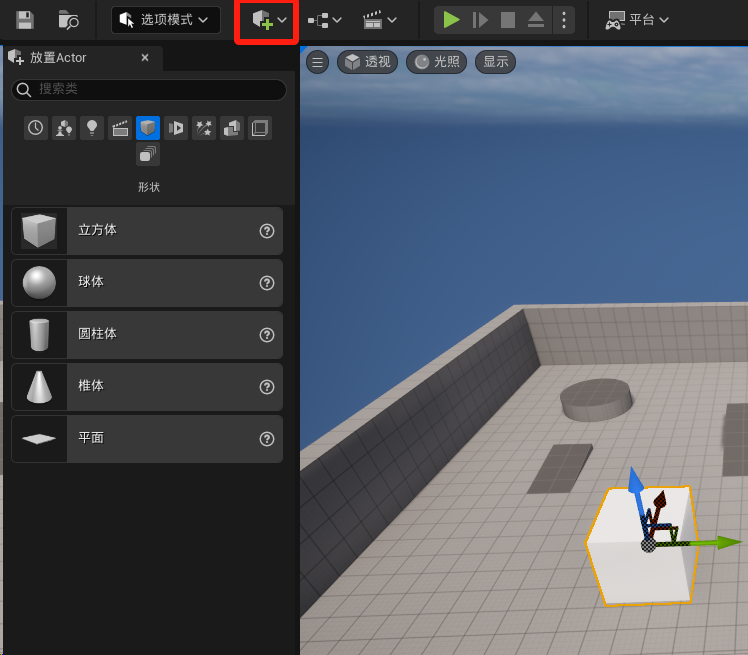Select the Visual Effects sparkle category
This screenshot has height=655, width=748.
point(204,127)
